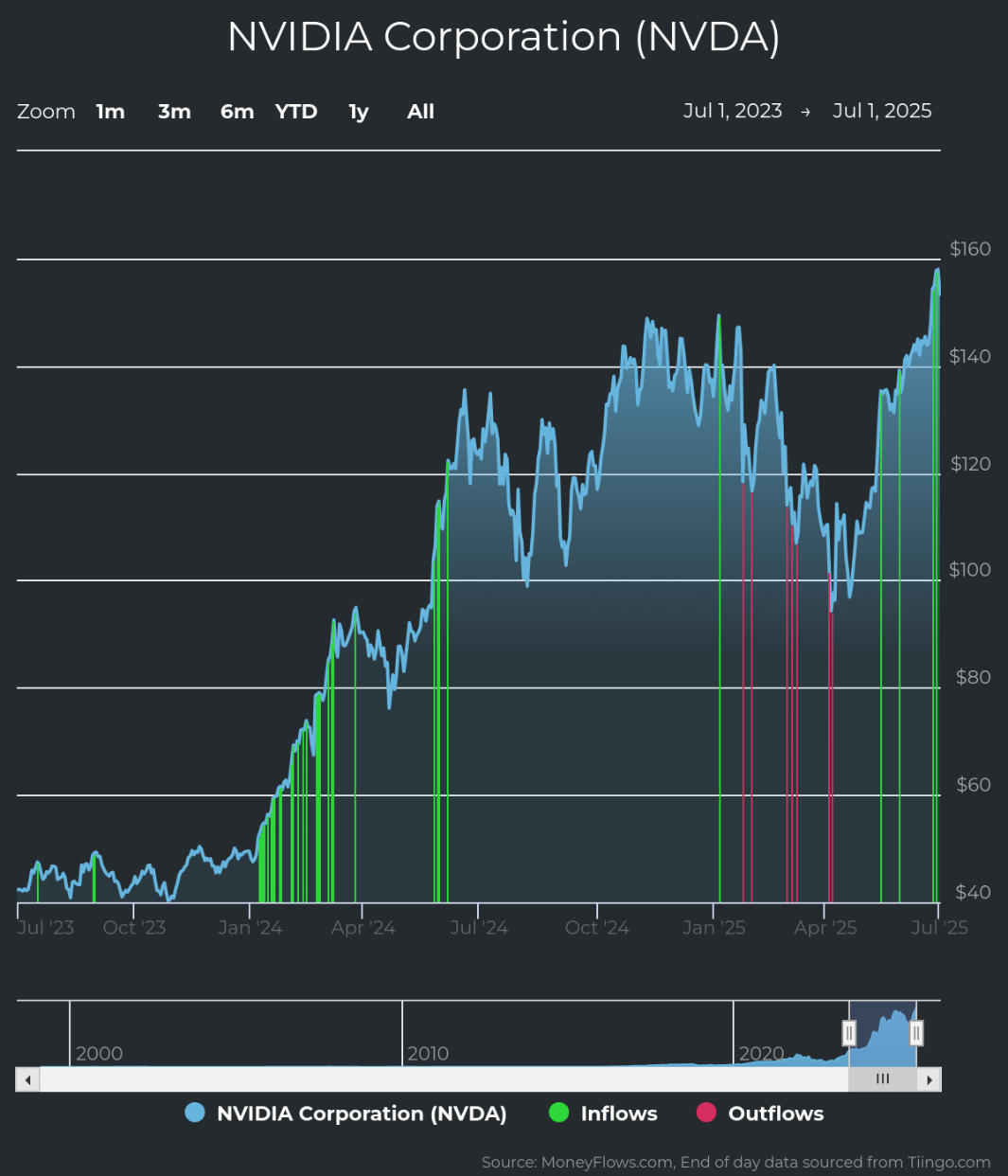Click the scrollbar right arrow
Viewport: 1008px width, 1176px height.
pyautogui.click(x=929, y=1079)
